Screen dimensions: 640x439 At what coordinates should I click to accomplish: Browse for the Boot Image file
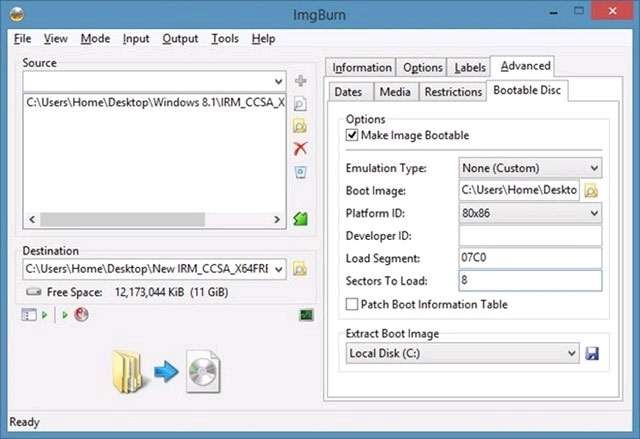tap(591, 190)
